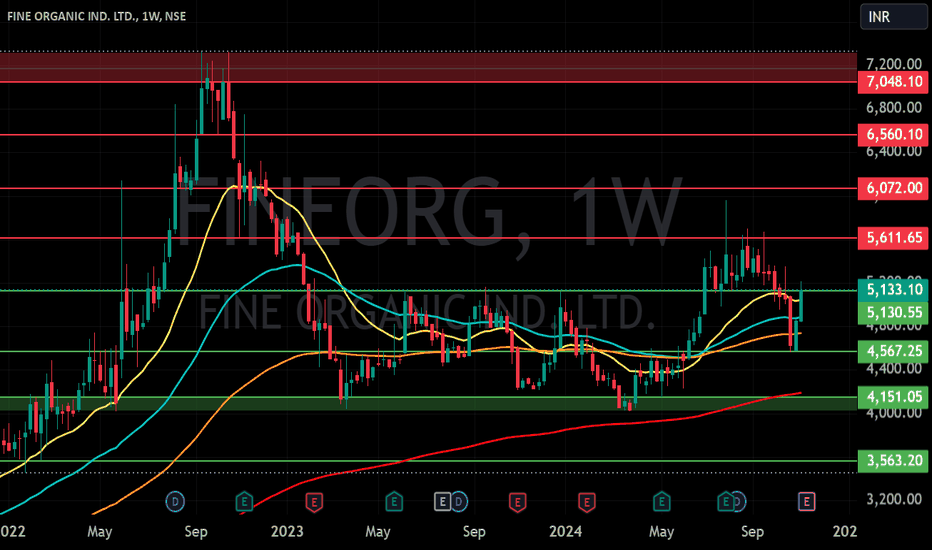Click dividend D marker beside the gray E marker
Screen dimensions: 932x550
point(459,502)
